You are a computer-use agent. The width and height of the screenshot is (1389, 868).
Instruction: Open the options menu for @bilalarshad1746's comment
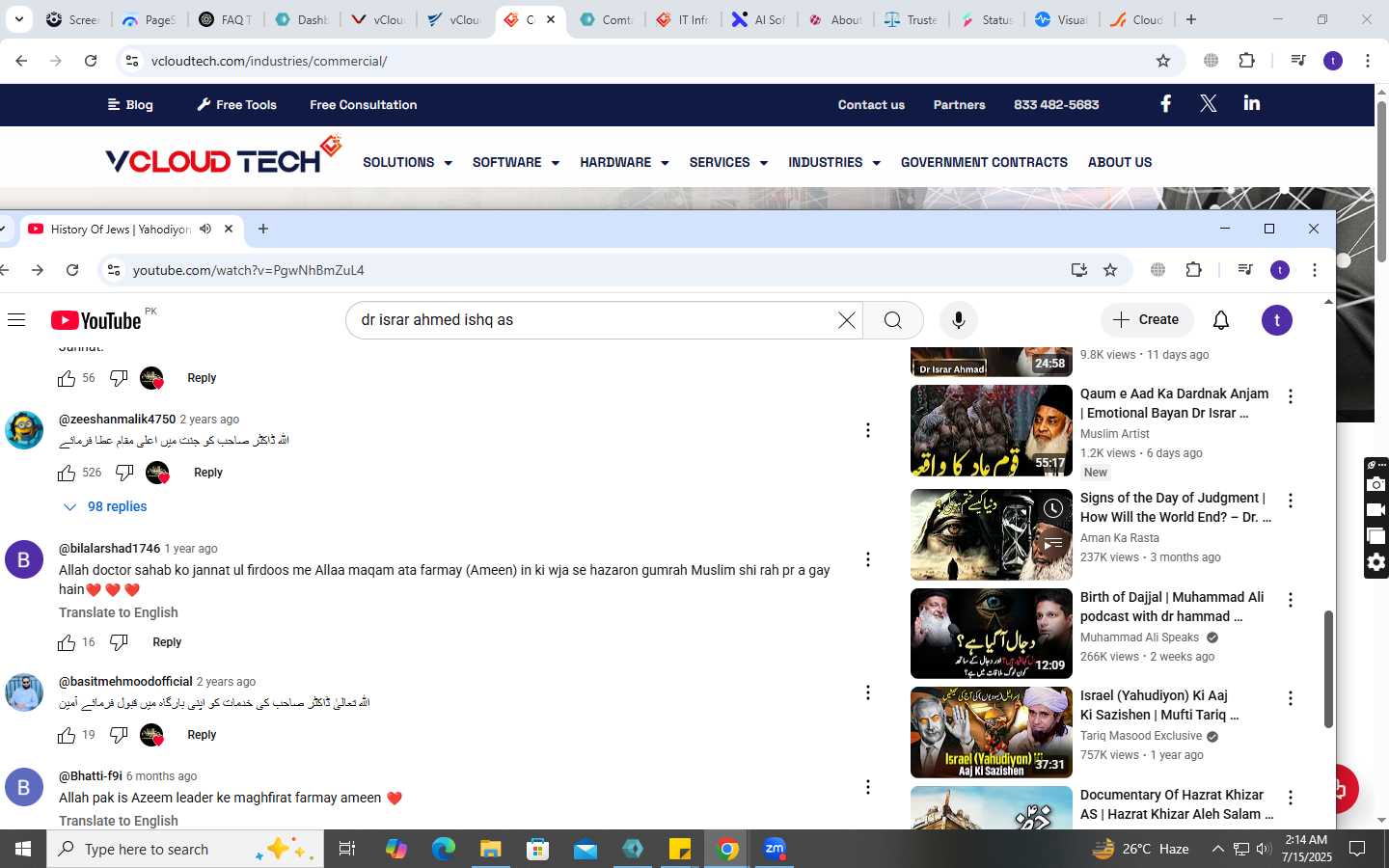pos(868,559)
